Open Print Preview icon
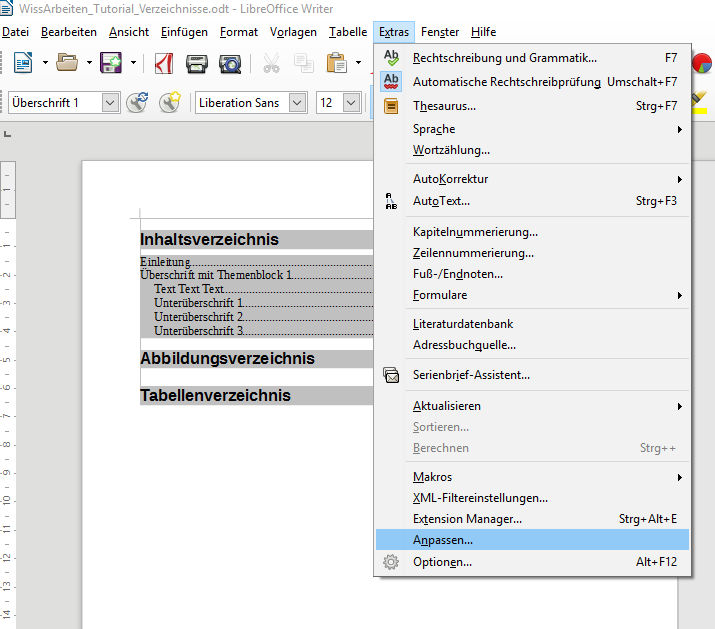The width and height of the screenshot is (715, 629). [x=230, y=64]
